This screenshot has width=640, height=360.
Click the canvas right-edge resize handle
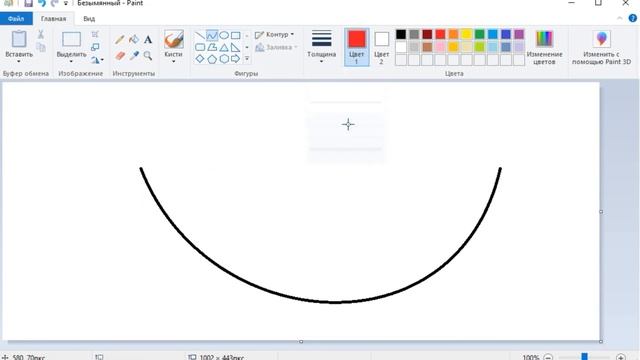click(601, 212)
